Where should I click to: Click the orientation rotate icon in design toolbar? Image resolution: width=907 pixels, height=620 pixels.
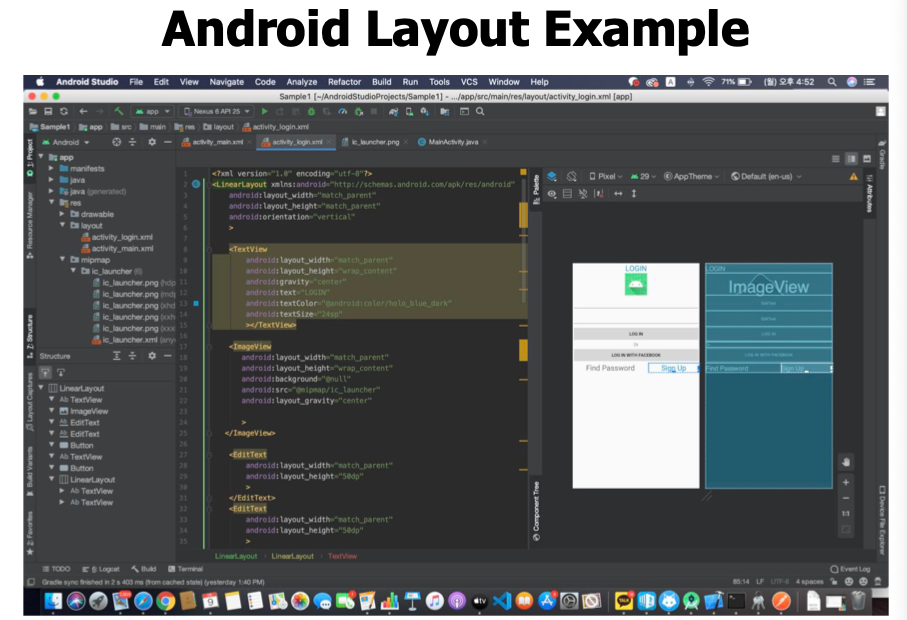[572, 176]
